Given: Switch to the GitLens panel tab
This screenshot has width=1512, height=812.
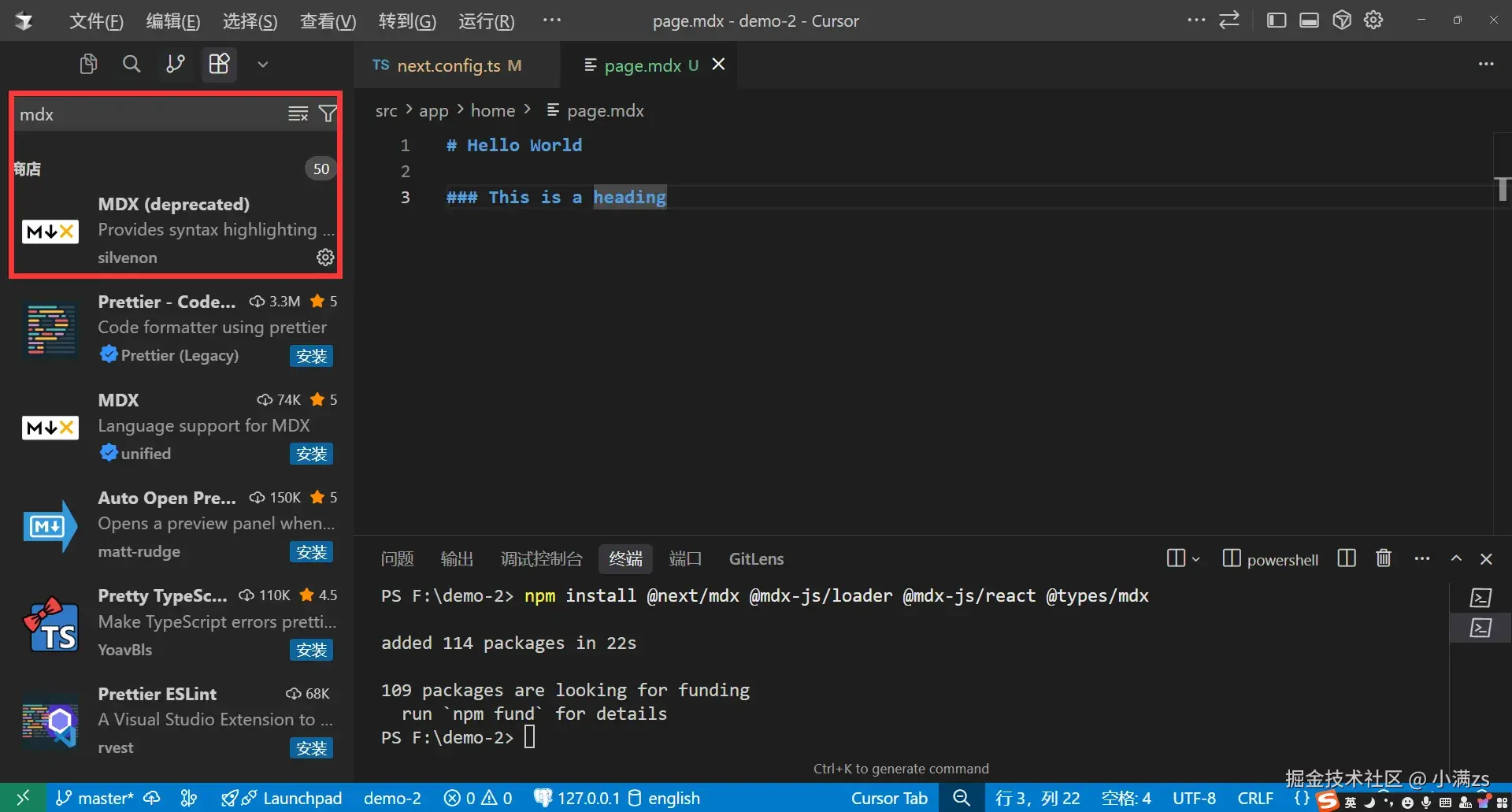Looking at the screenshot, I should click(x=756, y=559).
